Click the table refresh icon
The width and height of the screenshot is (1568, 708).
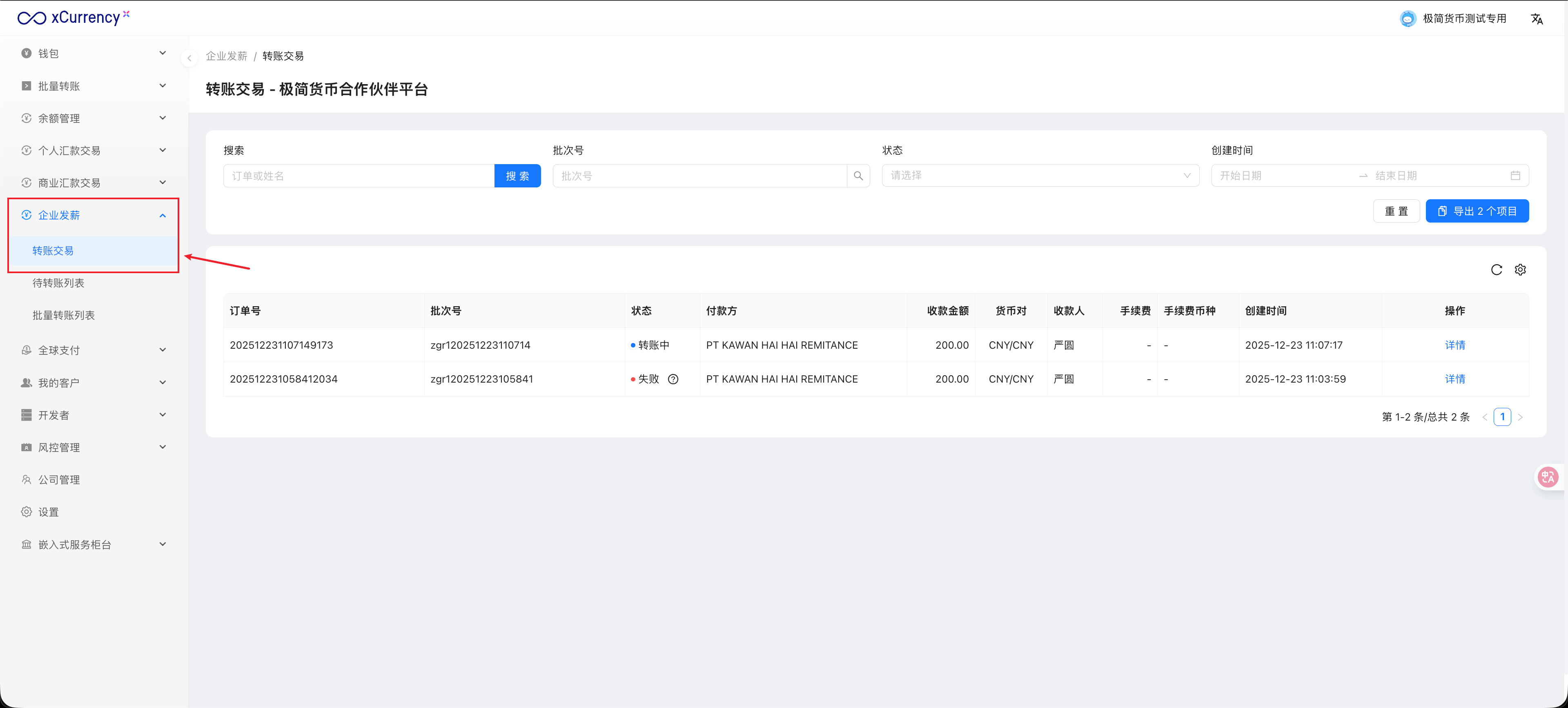pos(1496,270)
